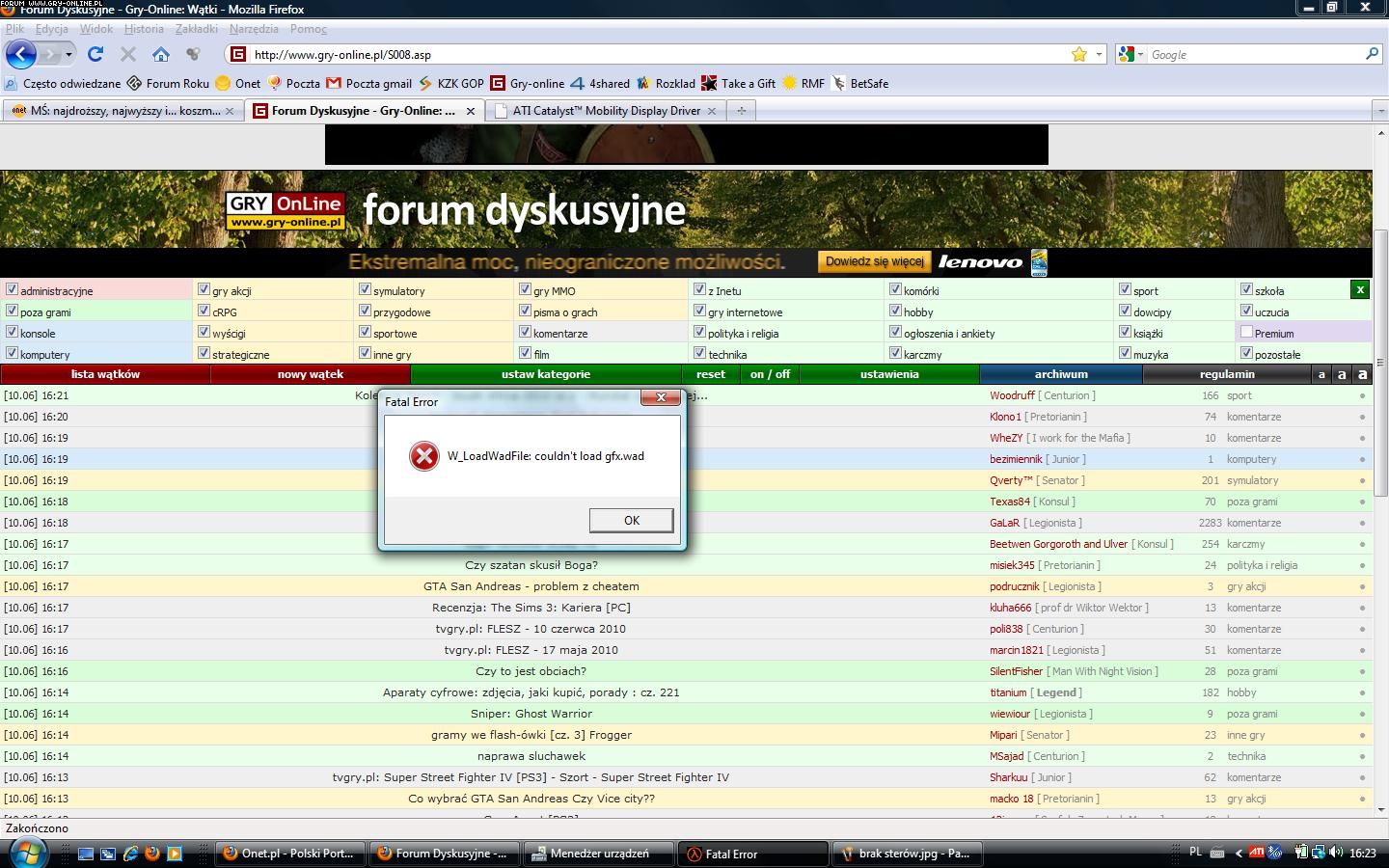Click the volume icon in system tray
This screenshot has width=1389, height=868.
pyautogui.click(x=1335, y=853)
